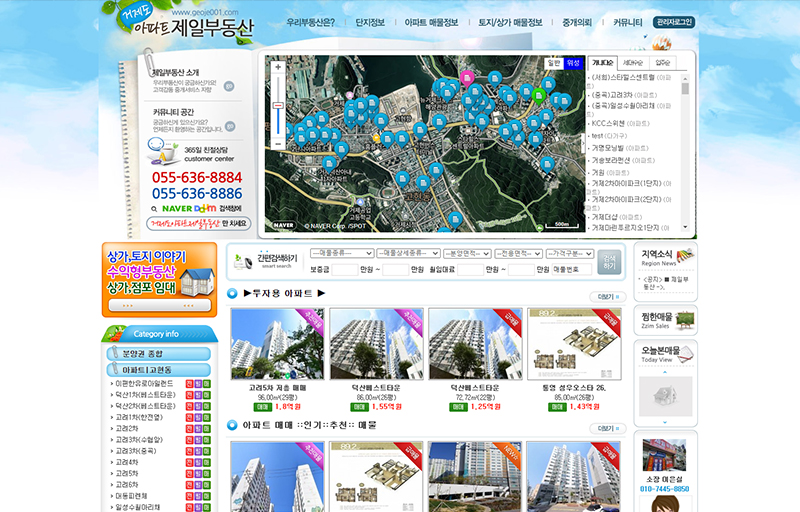Open the 오늘본매물 Today View notepad icon

[687, 354]
